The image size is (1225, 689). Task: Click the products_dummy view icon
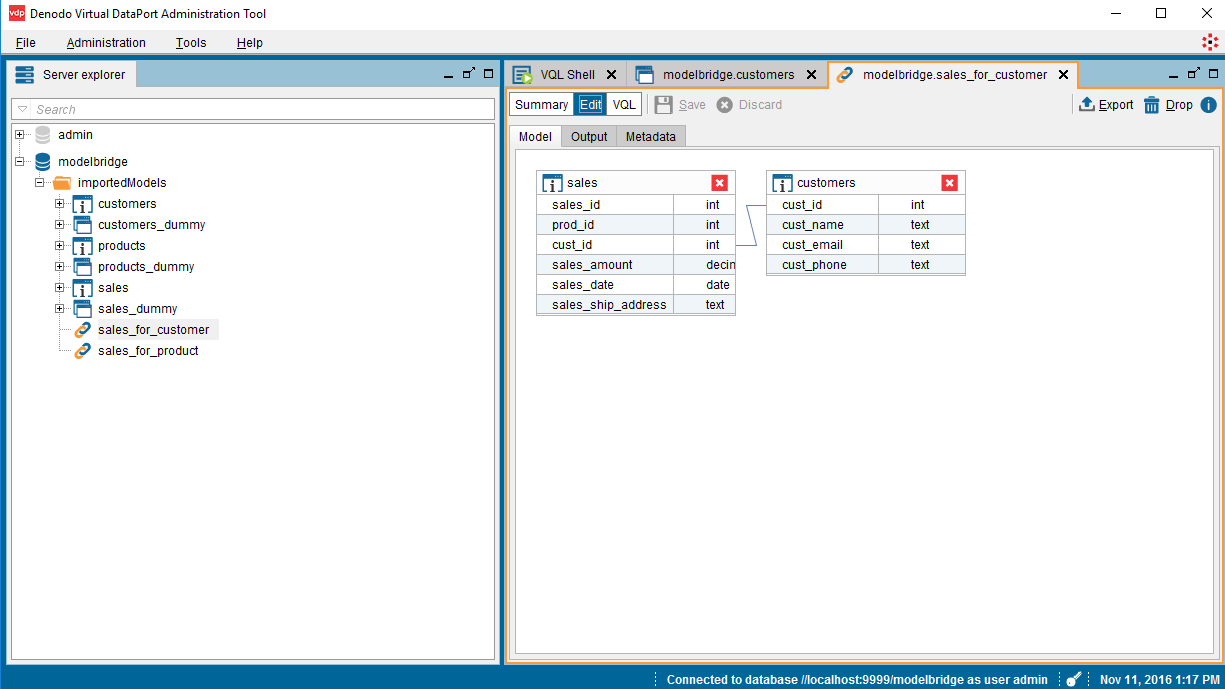[83, 267]
